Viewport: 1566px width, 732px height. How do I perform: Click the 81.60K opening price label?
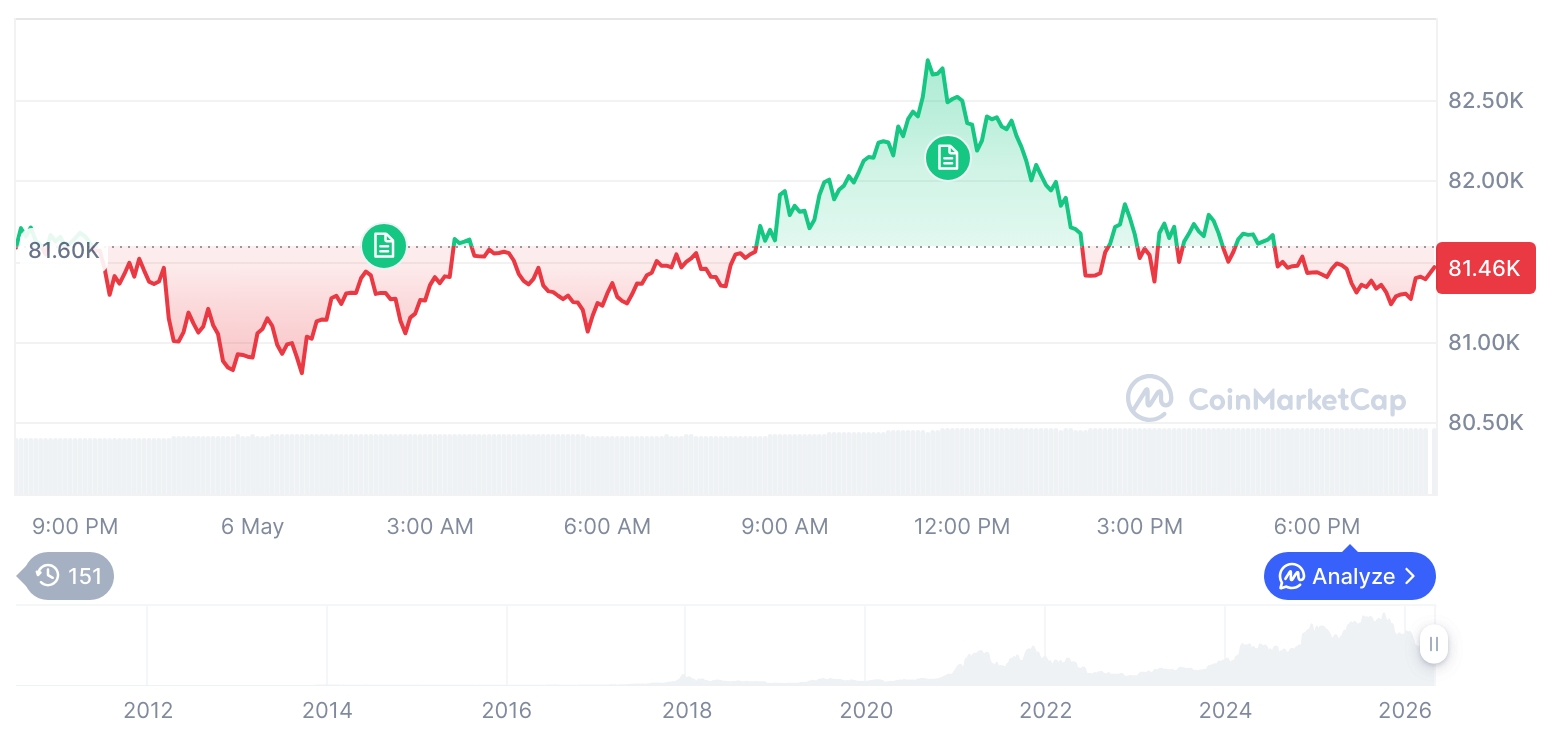pyautogui.click(x=63, y=251)
